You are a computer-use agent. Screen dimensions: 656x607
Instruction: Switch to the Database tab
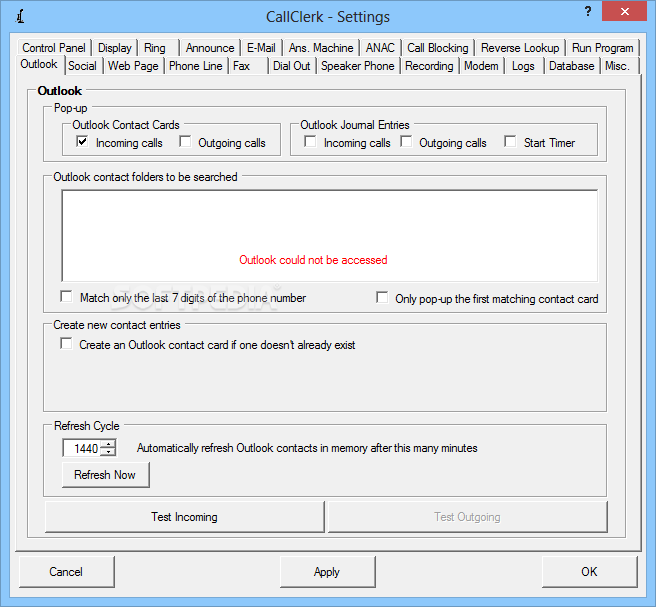click(x=571, y=66)
